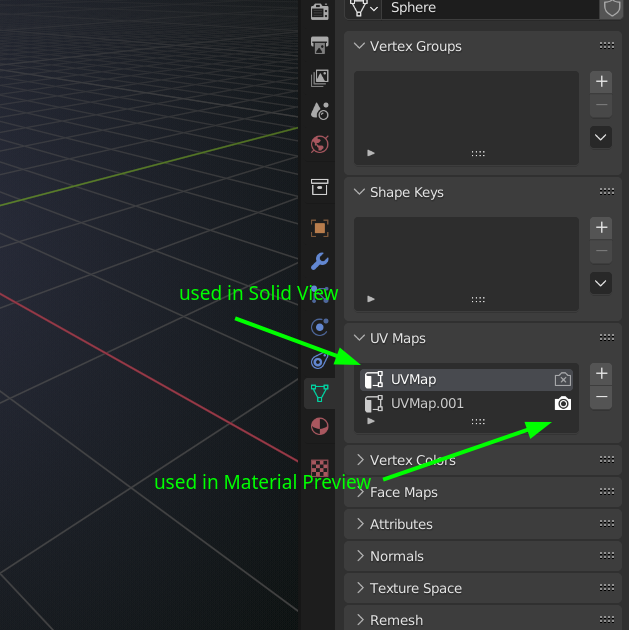Expand the Vertex Colors panel

tap(360, 460)
